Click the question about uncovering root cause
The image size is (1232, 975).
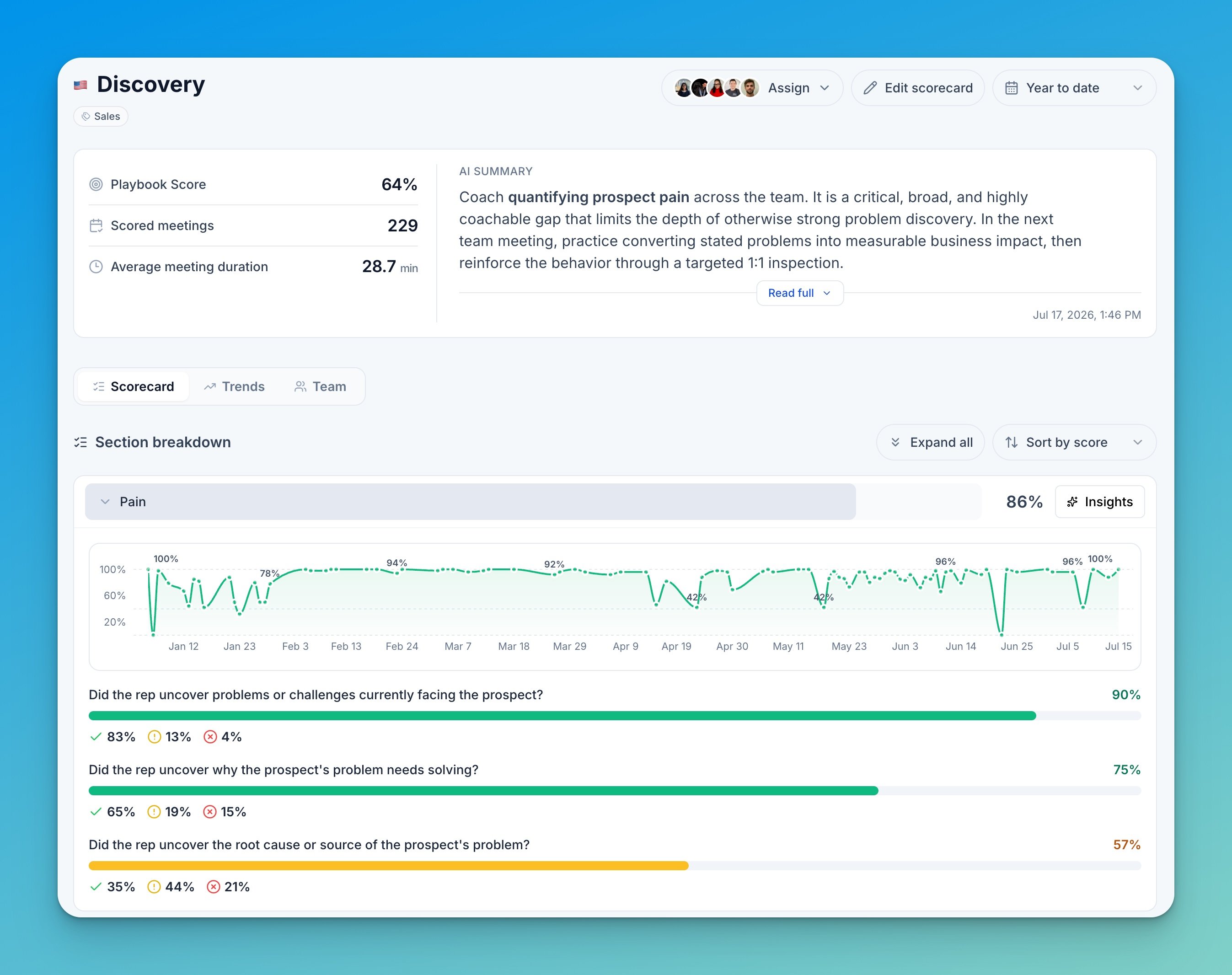point(310,845)
